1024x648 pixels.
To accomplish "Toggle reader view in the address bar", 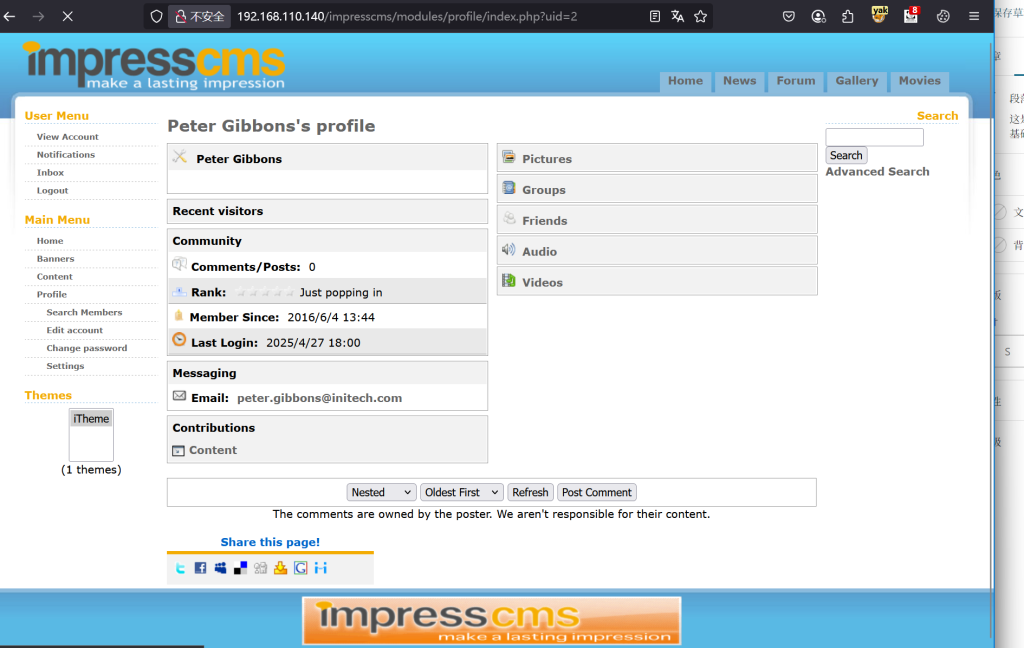I will point(654,17).
